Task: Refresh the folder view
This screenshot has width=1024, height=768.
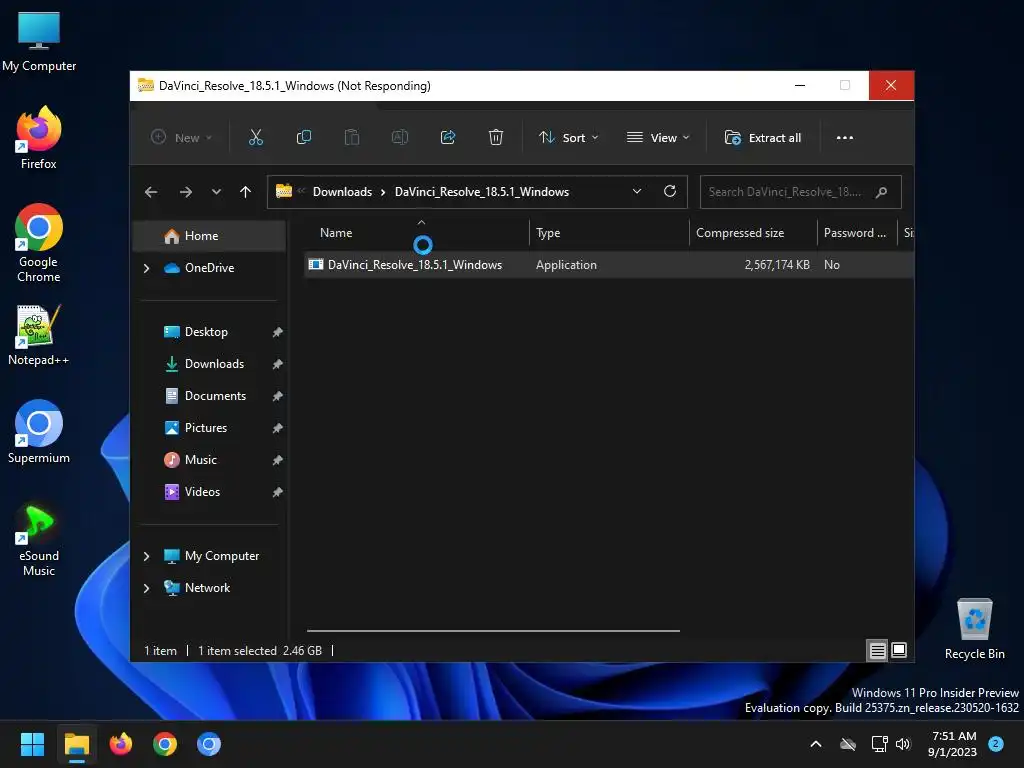Action: coord(669,191)
